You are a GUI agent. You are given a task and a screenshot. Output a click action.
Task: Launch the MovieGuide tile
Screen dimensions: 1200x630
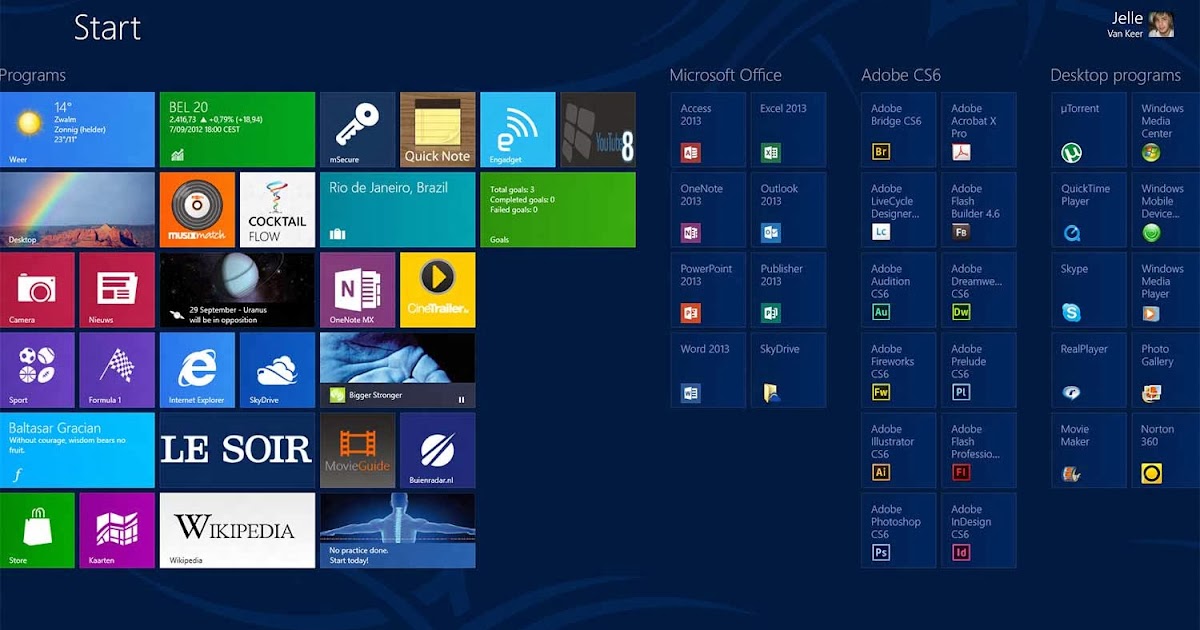click(x=357, y=450)
